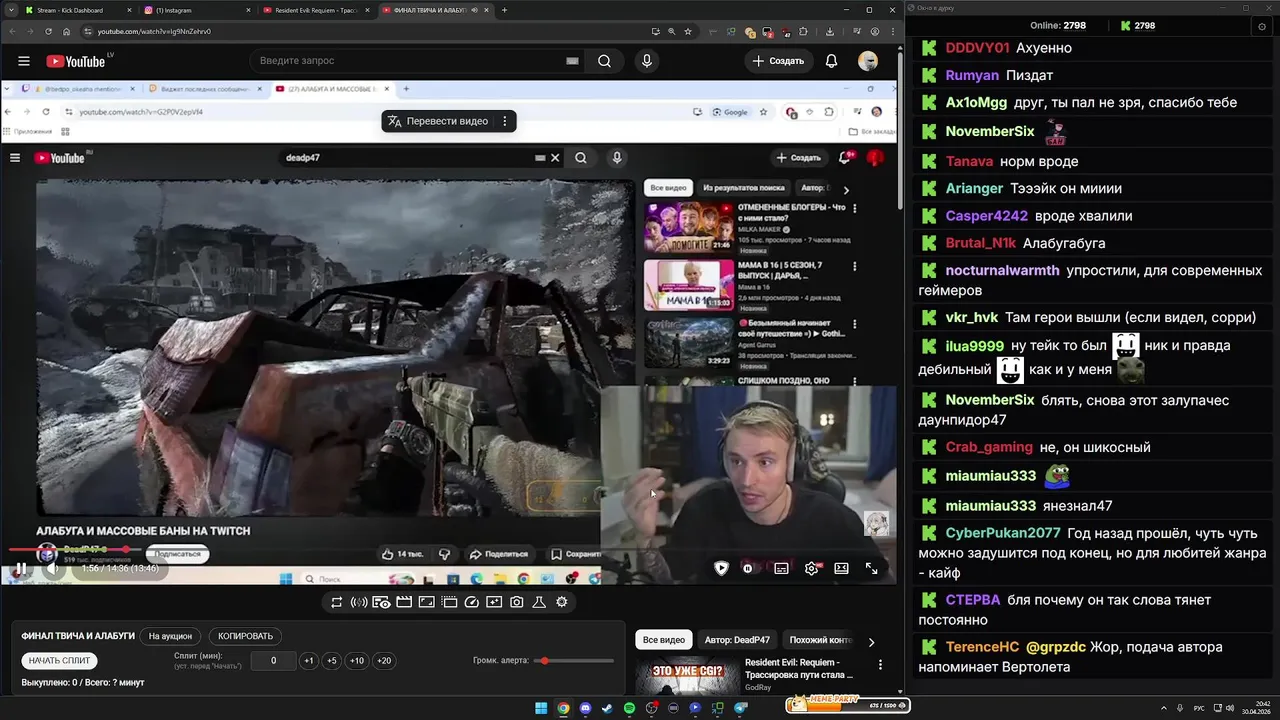Switch to the Instagram browser tab

196,10
